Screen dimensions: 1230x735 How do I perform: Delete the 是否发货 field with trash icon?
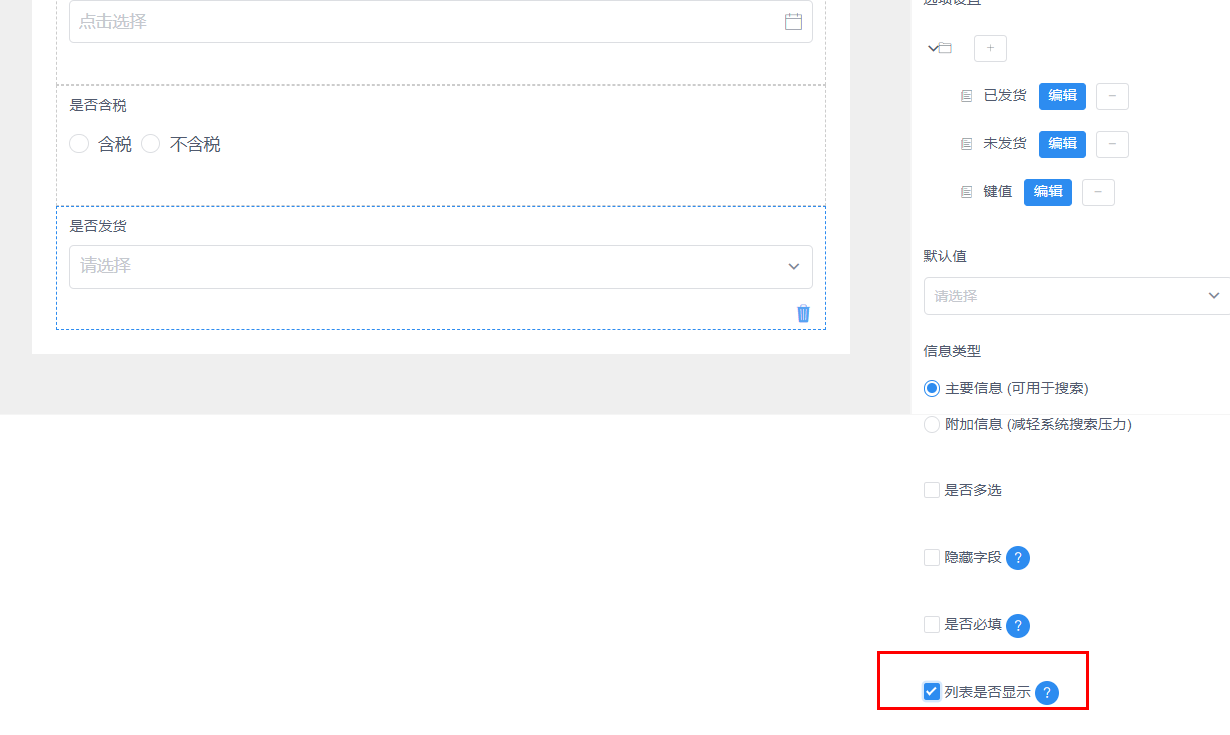tap(803, 314)
